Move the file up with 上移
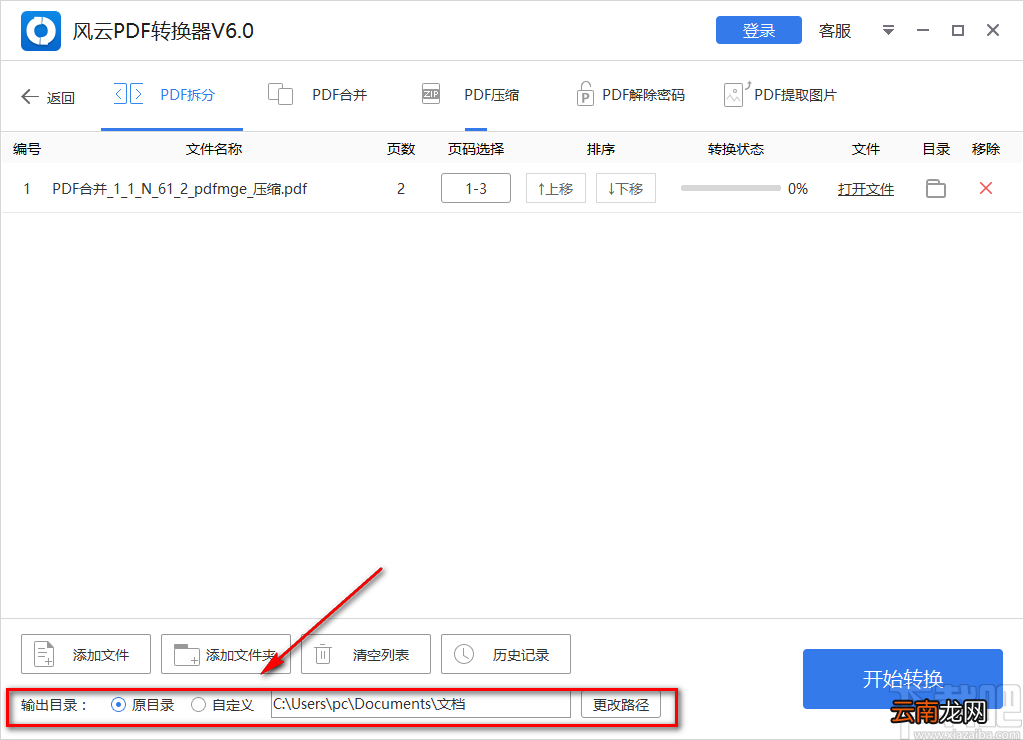The image size is (1024, 740). coord(556,189)
